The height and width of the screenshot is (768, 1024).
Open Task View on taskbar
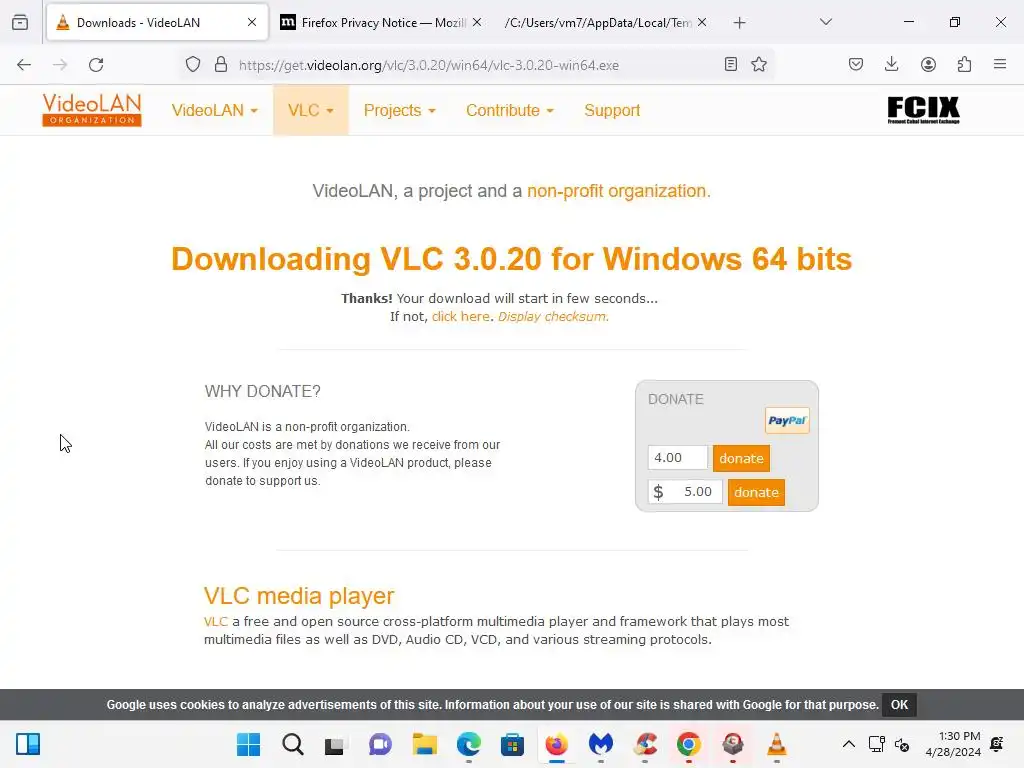pyautogui.click(x=334, y=744)
